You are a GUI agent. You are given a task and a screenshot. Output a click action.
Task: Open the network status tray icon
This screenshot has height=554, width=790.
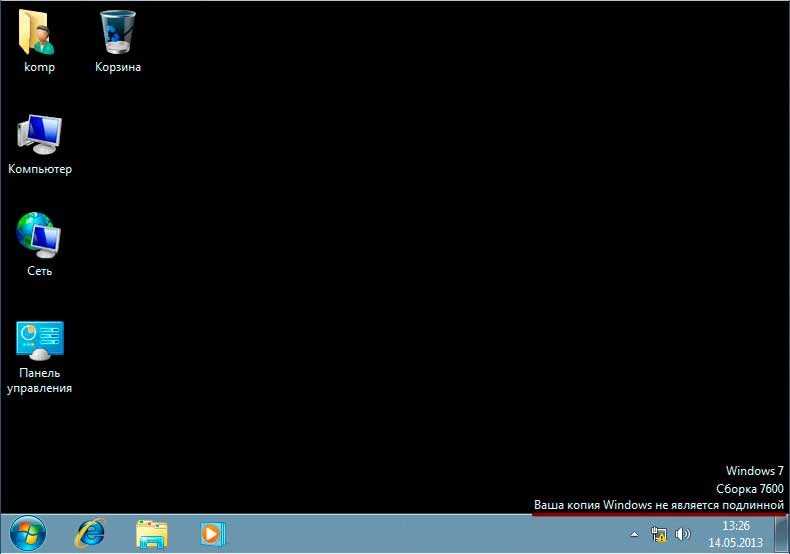pos(659,534)
